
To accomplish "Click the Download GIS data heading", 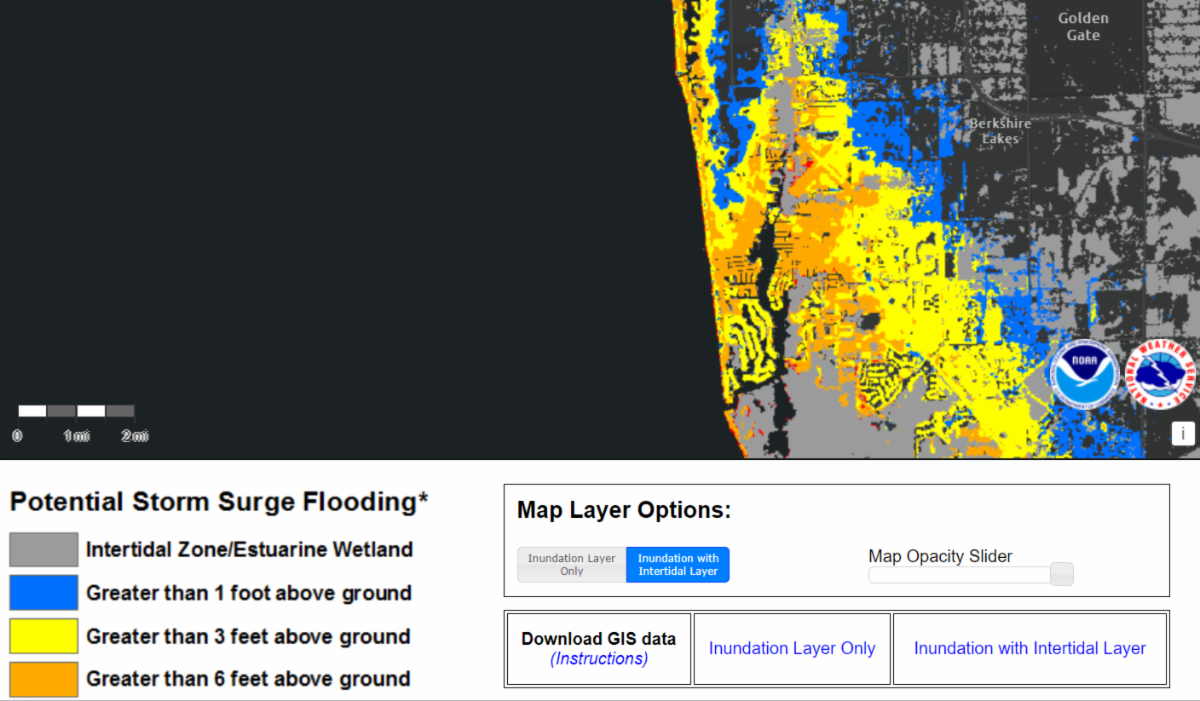I will (x=598, y=639).
